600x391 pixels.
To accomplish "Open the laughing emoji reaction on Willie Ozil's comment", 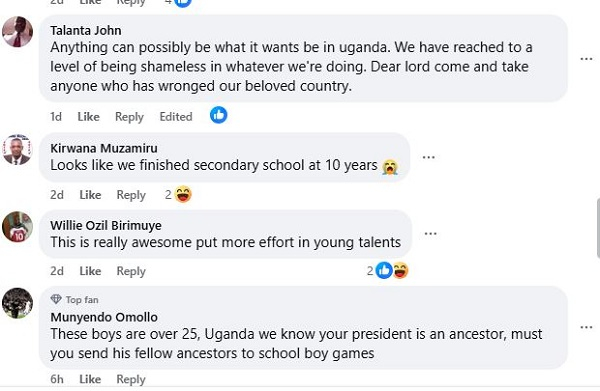I will 400,270.
